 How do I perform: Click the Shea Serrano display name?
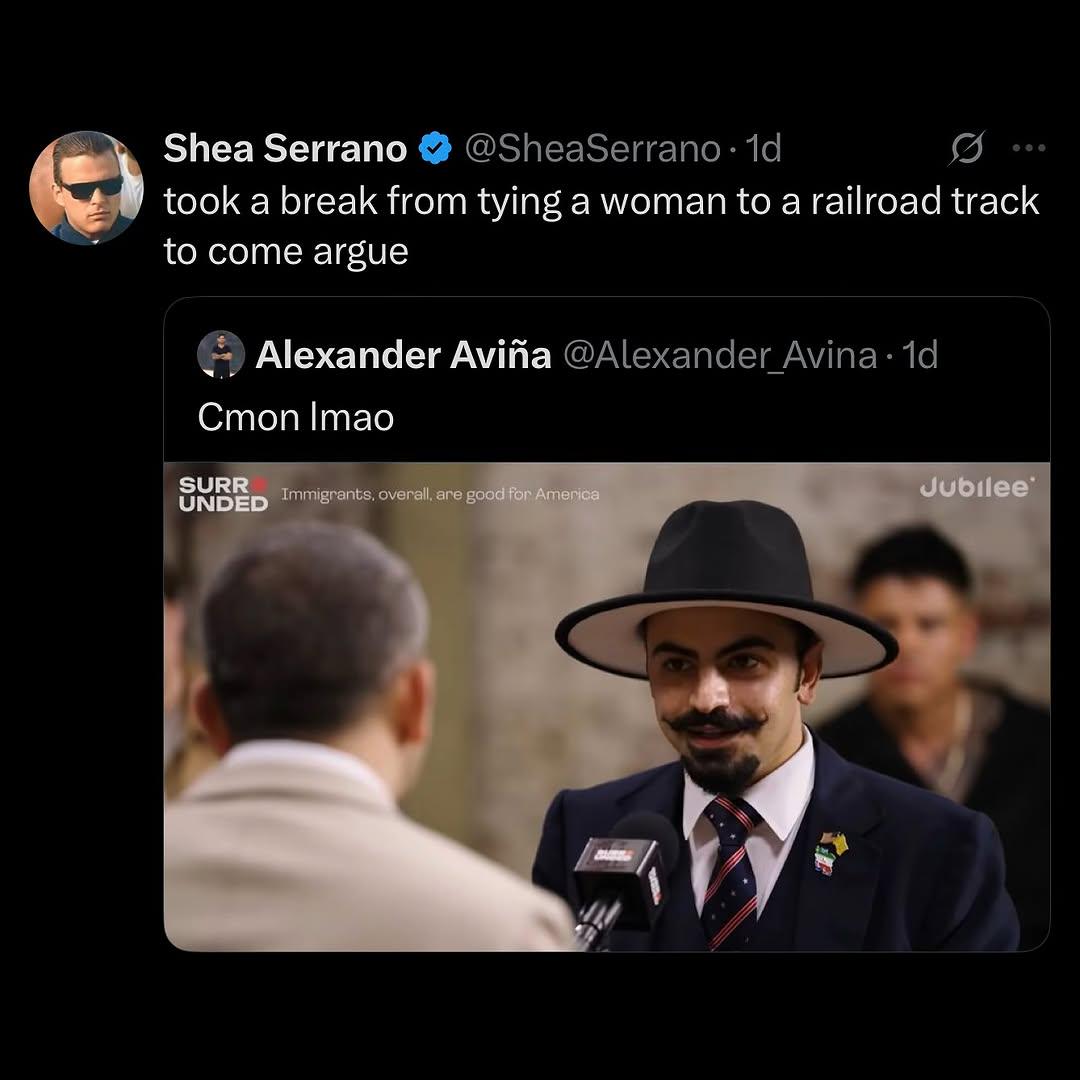pyautogui.click(x=285, y=148)
